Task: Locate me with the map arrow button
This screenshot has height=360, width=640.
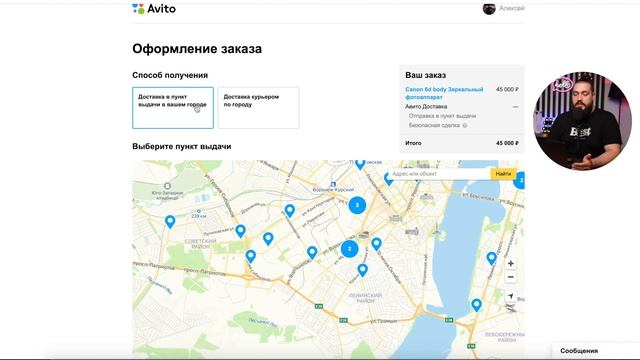Action: point(511,296)
